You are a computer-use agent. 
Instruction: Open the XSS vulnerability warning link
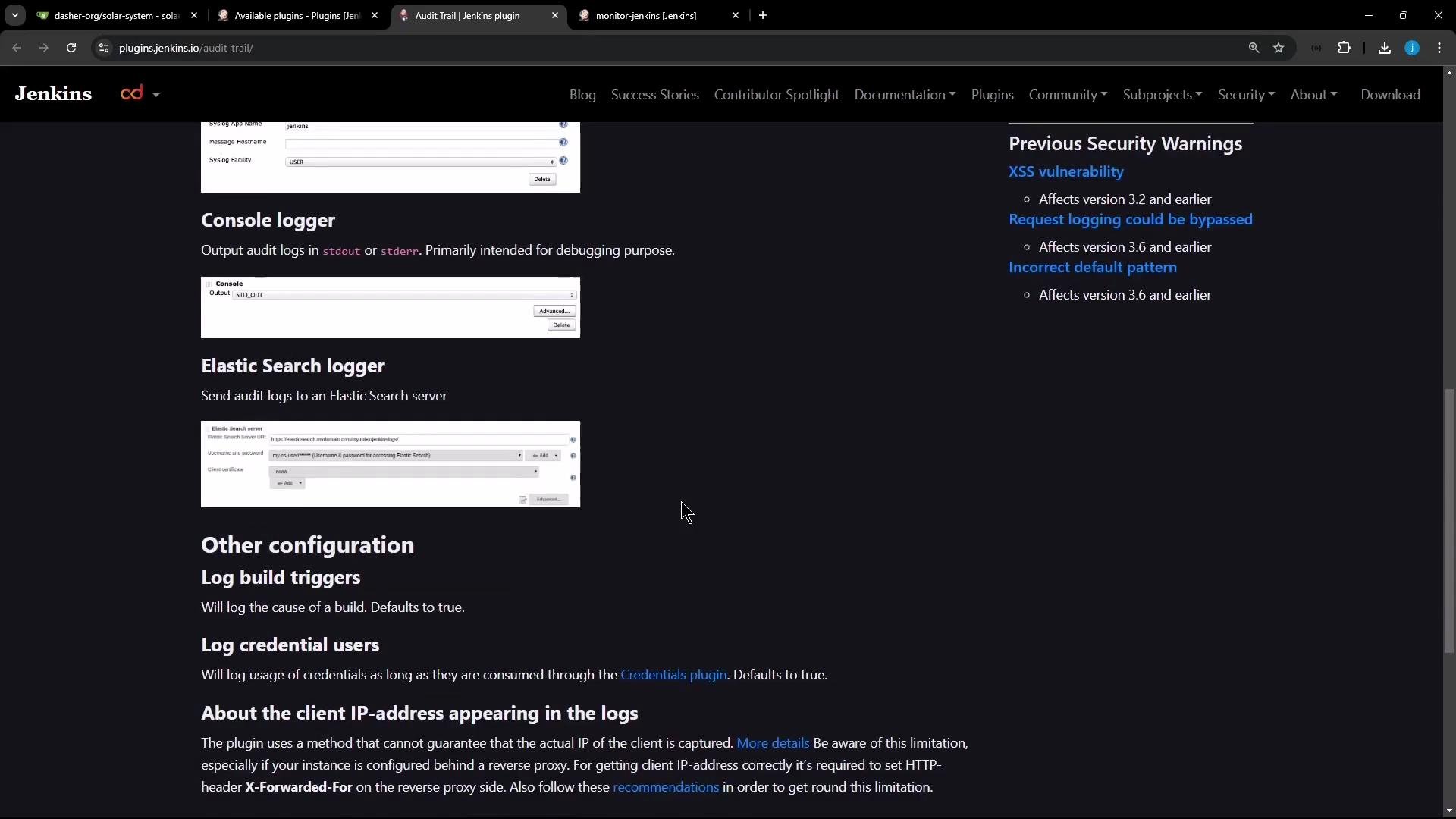[1065, 171]
